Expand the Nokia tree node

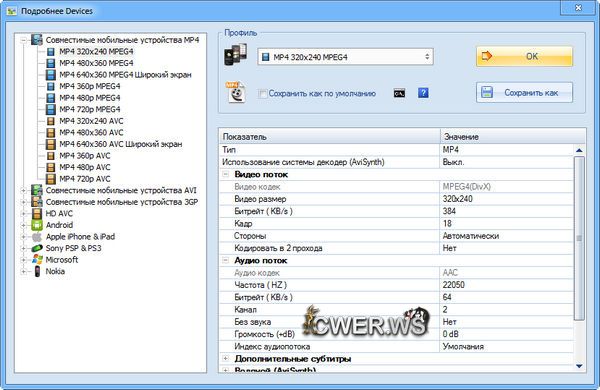[x=24, y=271]
